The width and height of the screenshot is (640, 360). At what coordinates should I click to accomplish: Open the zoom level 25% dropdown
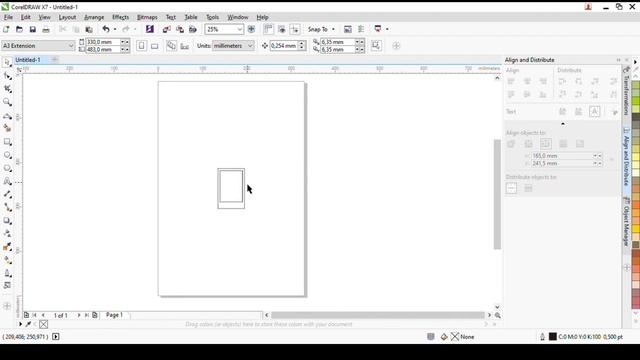[239, 29]
